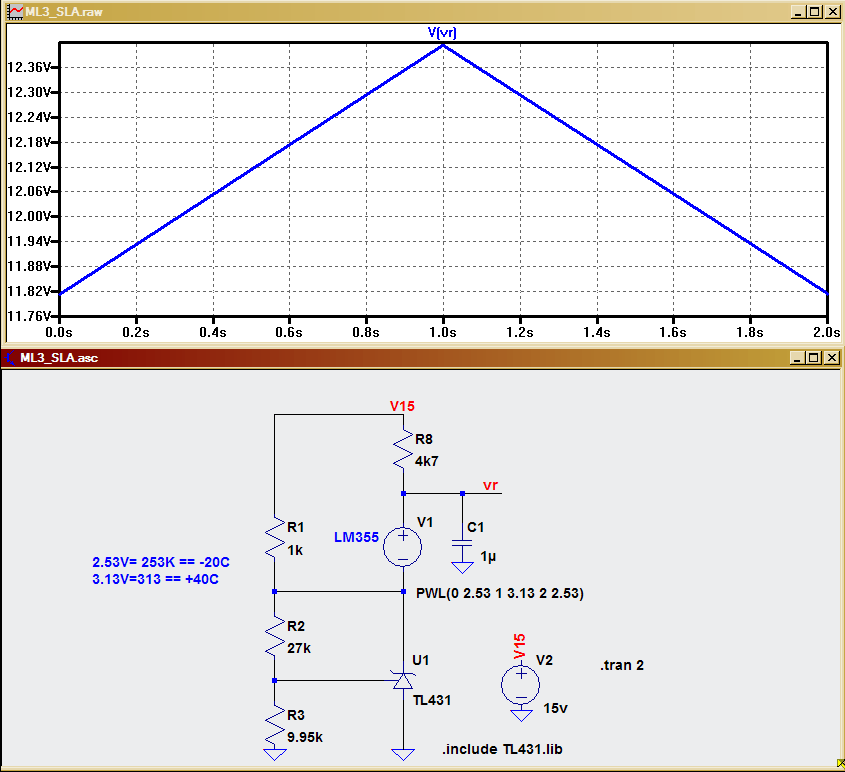The width and height of the screenshot is (845, 772).
Task: Click the peak of the blue trace
Action: pos(443,46)
